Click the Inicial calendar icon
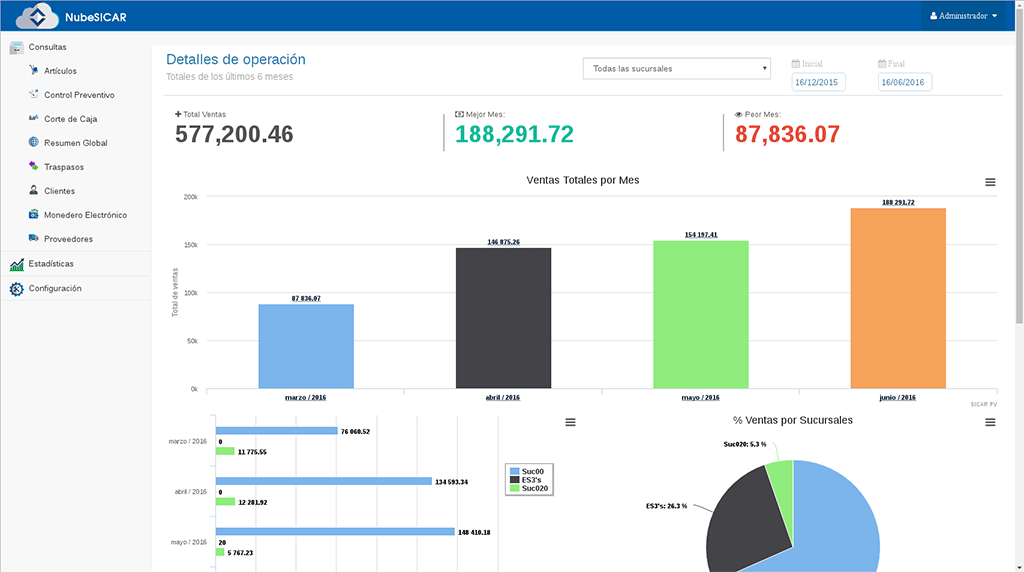 coord(795,64)
